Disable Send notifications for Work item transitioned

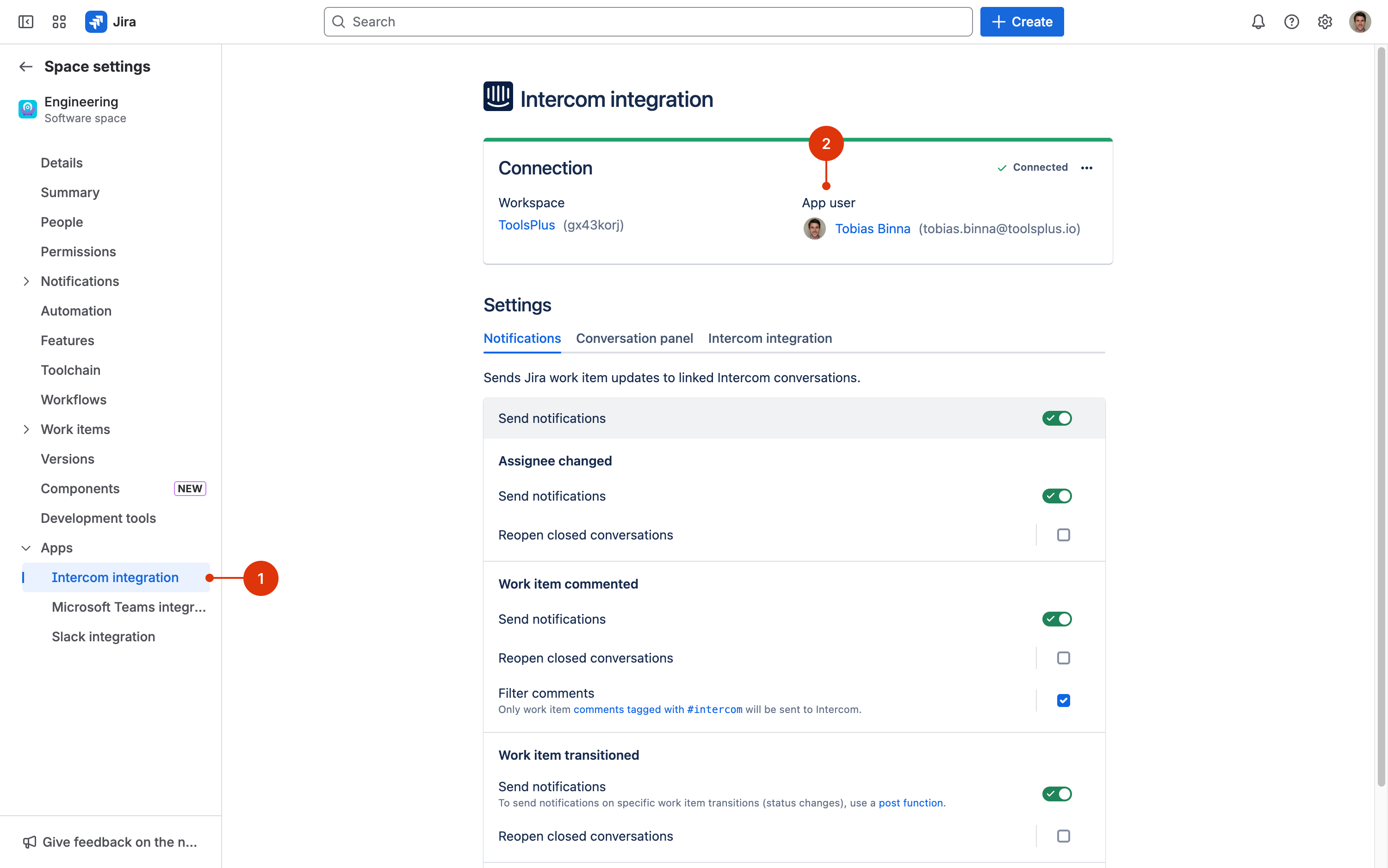[1056, 794]
